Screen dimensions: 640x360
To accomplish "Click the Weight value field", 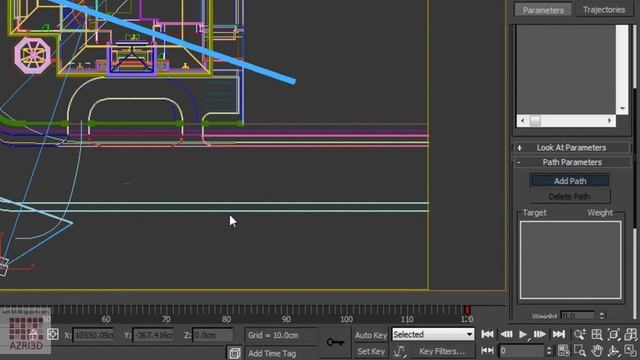I will [x=578, y=316].
